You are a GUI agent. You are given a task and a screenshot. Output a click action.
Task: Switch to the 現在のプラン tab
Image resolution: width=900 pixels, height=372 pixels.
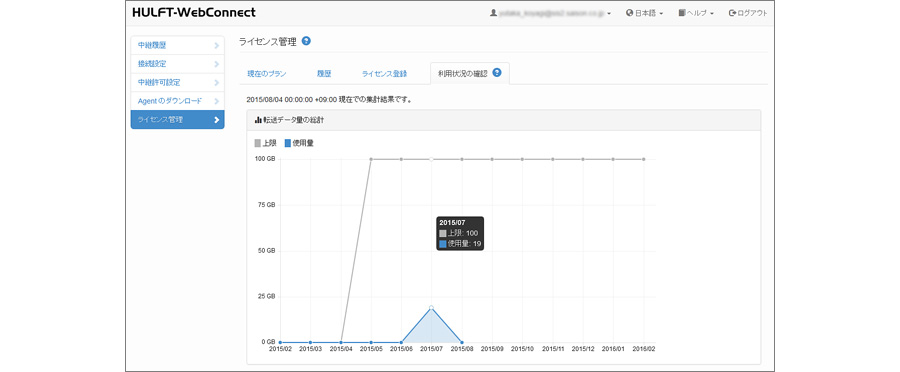pyautogui.click(x=267, y=73)
